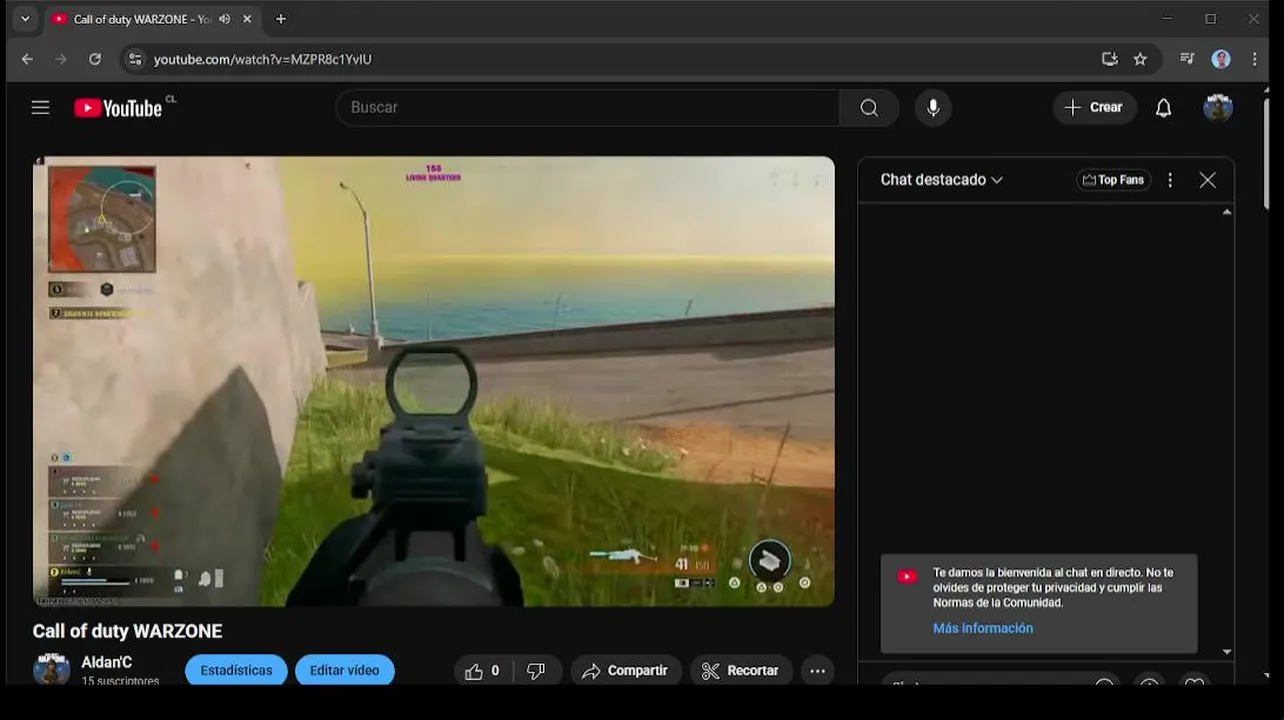Start voice search with microphone icon
1284x720 pixels.
[933, 107]
